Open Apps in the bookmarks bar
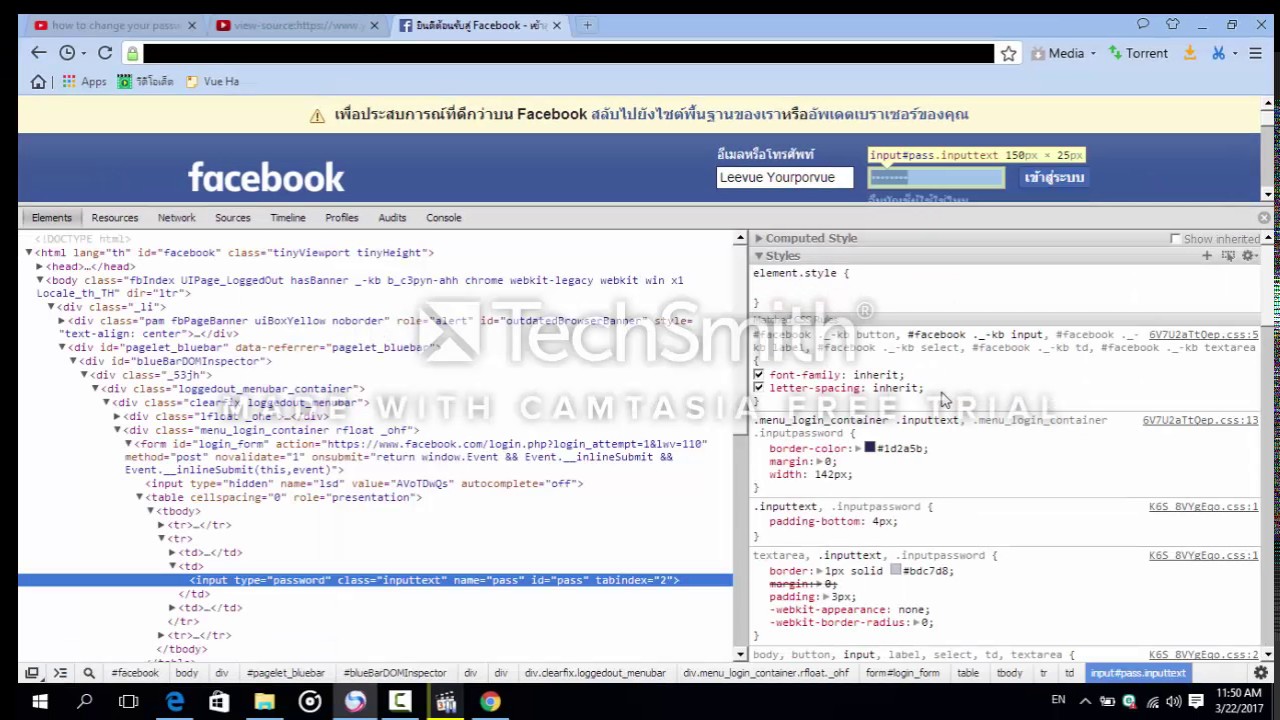Viewport: 1280px width, 720px height. [84, 82]
